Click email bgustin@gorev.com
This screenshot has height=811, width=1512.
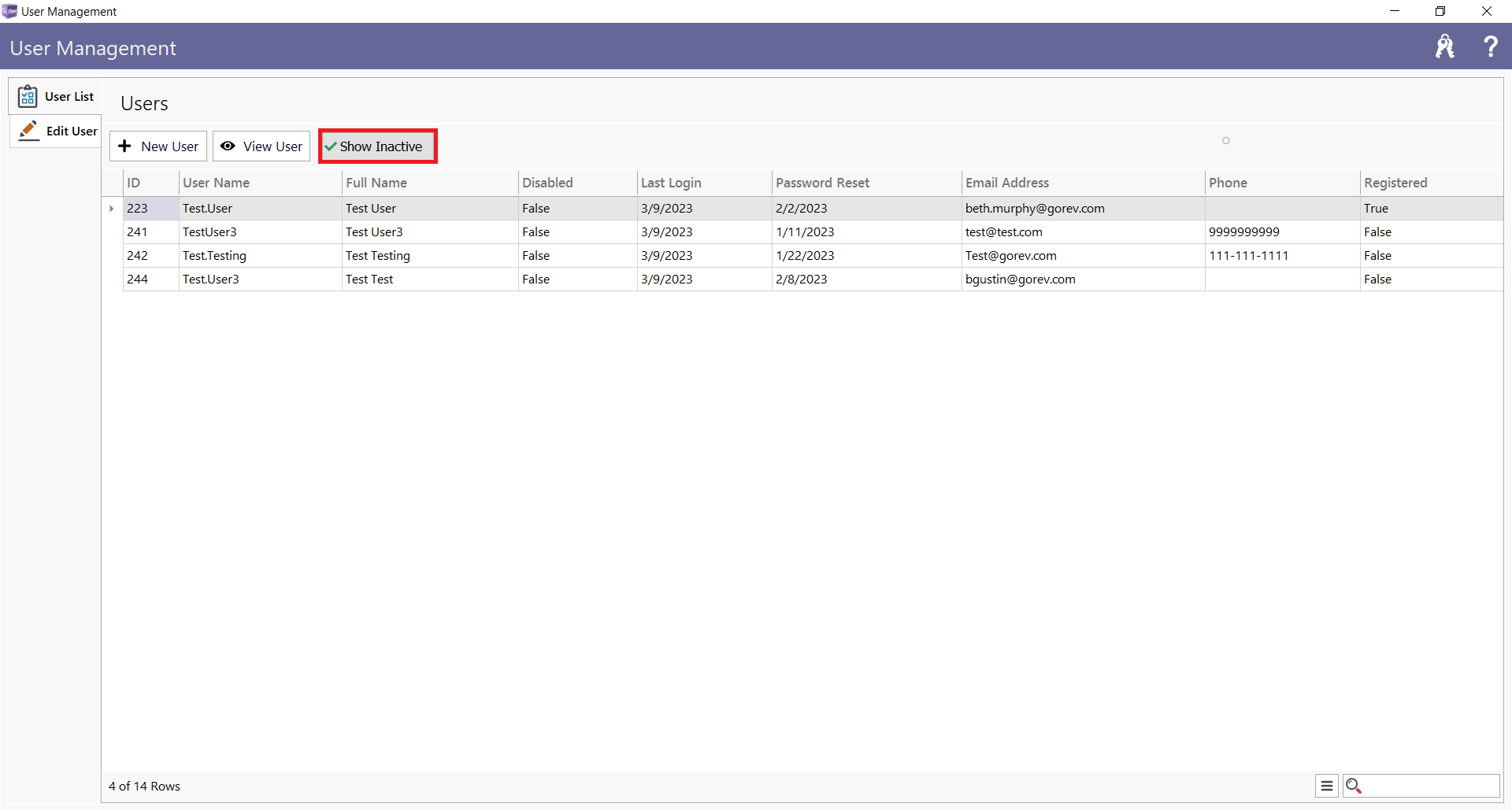click(x=1084, y=280)
